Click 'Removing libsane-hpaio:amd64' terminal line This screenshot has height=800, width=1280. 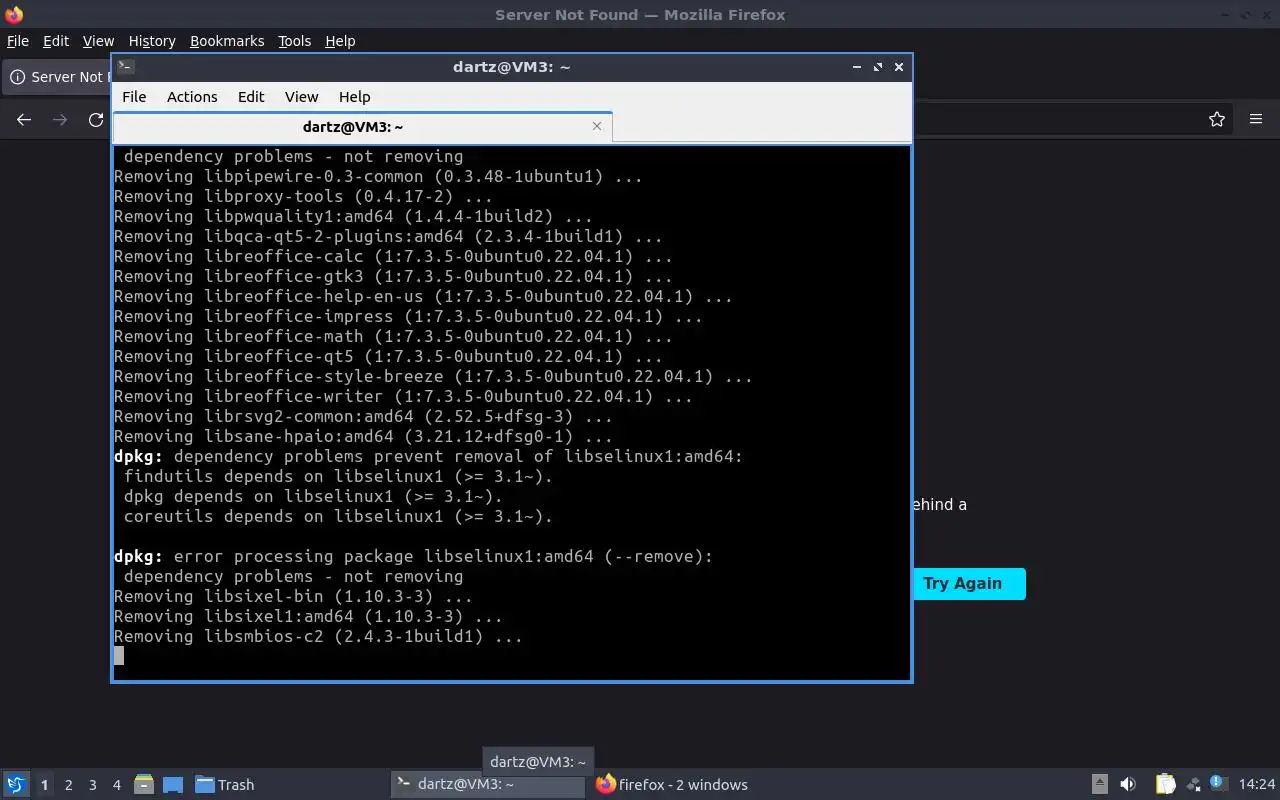click(363, 437)
